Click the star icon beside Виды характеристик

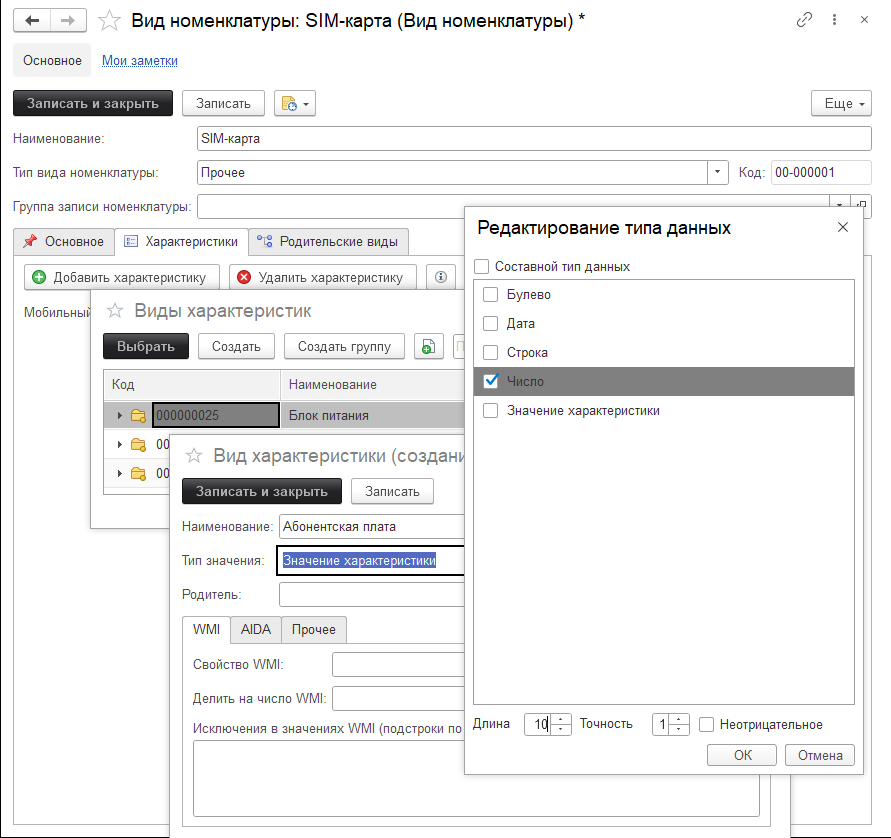pos(116,311)
